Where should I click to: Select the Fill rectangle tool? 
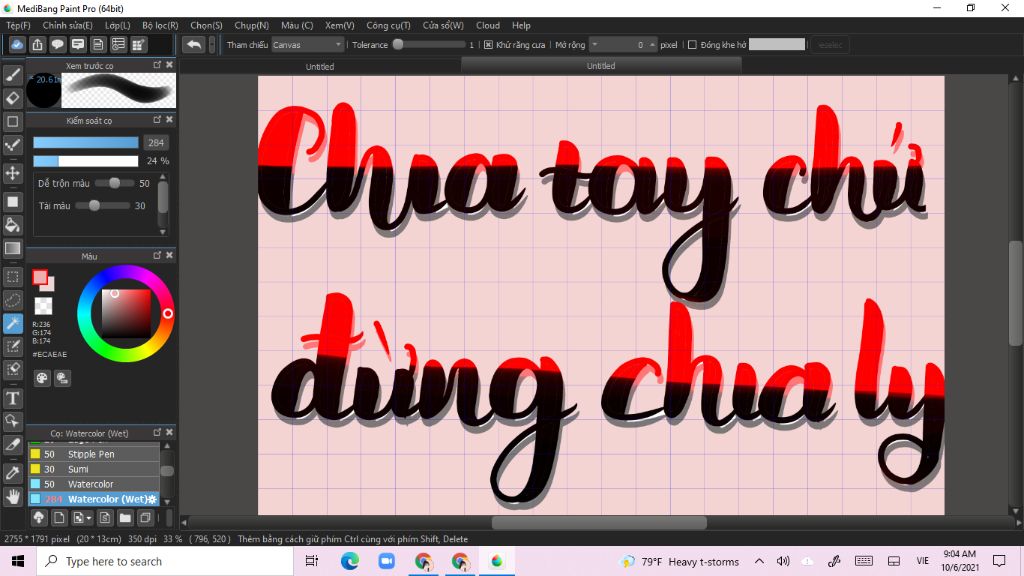click(12, 202)
